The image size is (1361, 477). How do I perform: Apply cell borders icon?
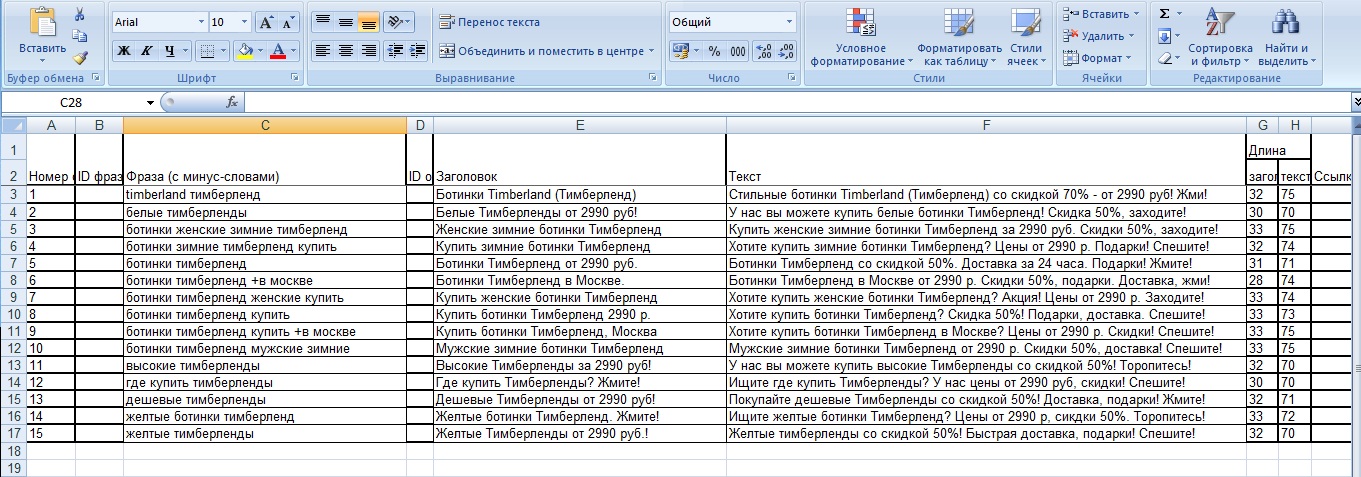pos(206,51)
